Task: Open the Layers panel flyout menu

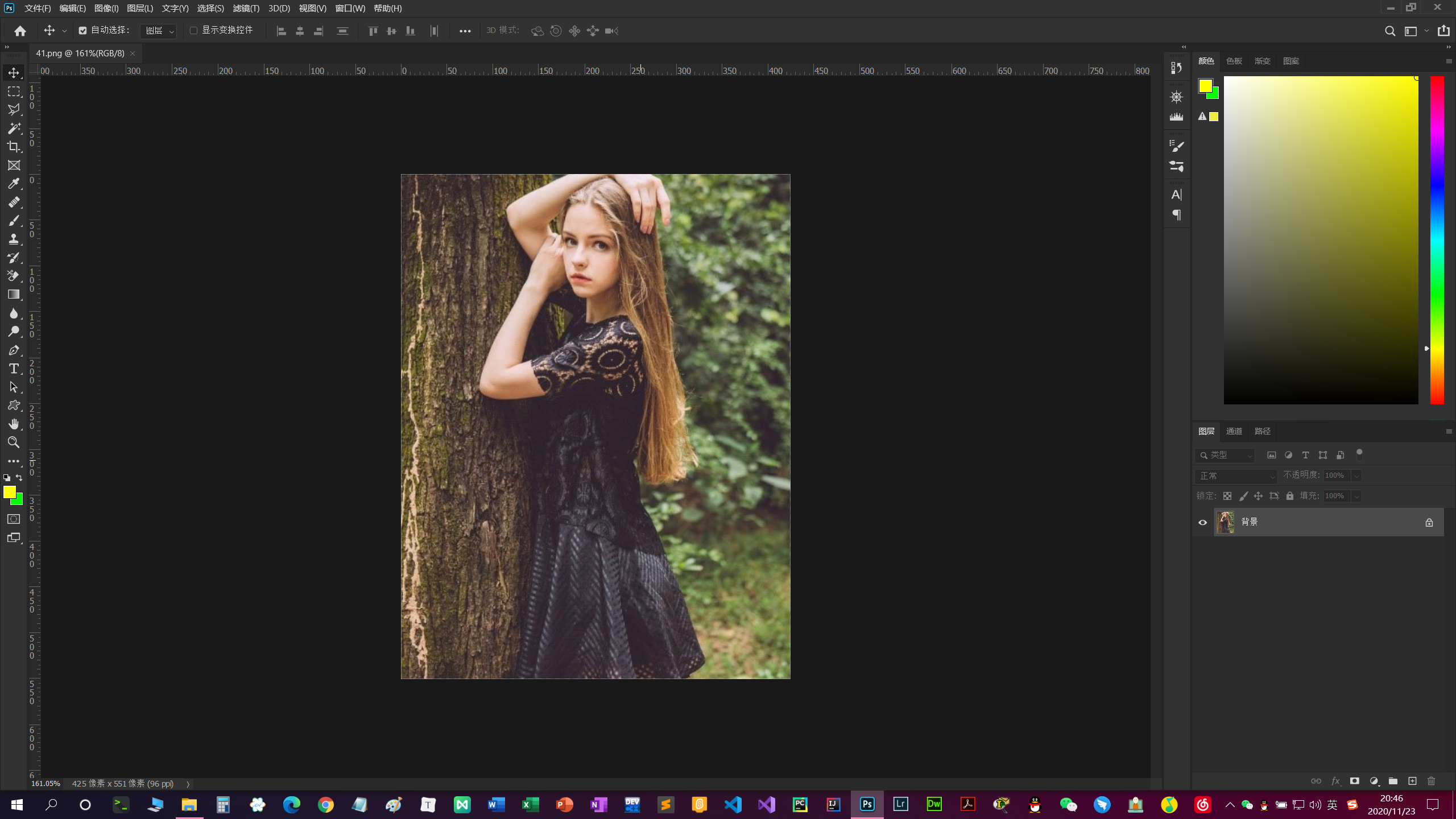Action: 1449,431
